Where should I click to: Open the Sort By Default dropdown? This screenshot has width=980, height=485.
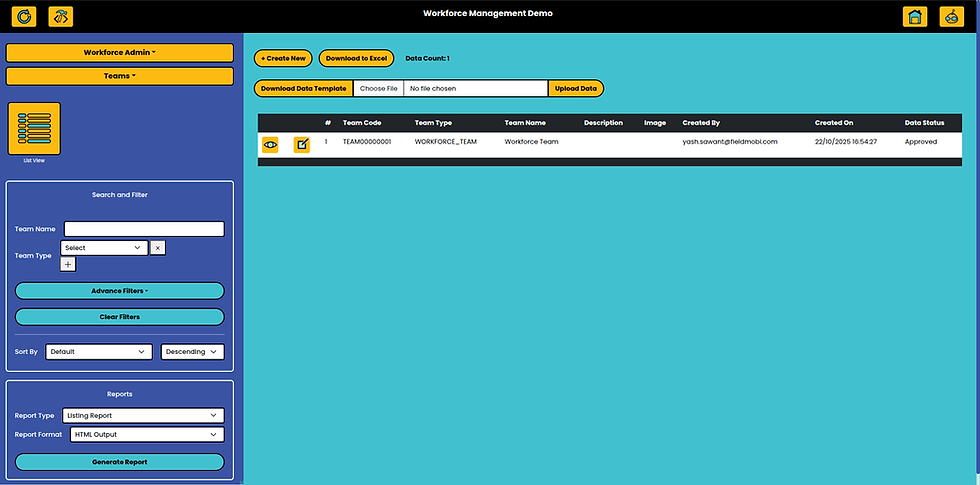pyautogui.click(x=99, y=352)
